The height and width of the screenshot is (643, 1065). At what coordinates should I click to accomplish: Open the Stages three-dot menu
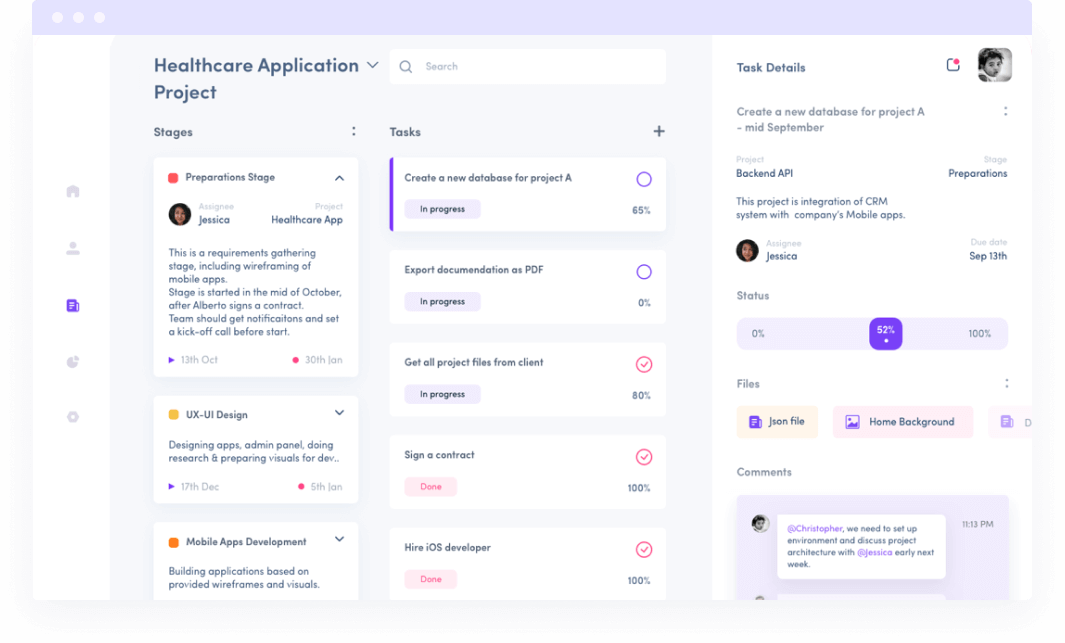(353, 131)
